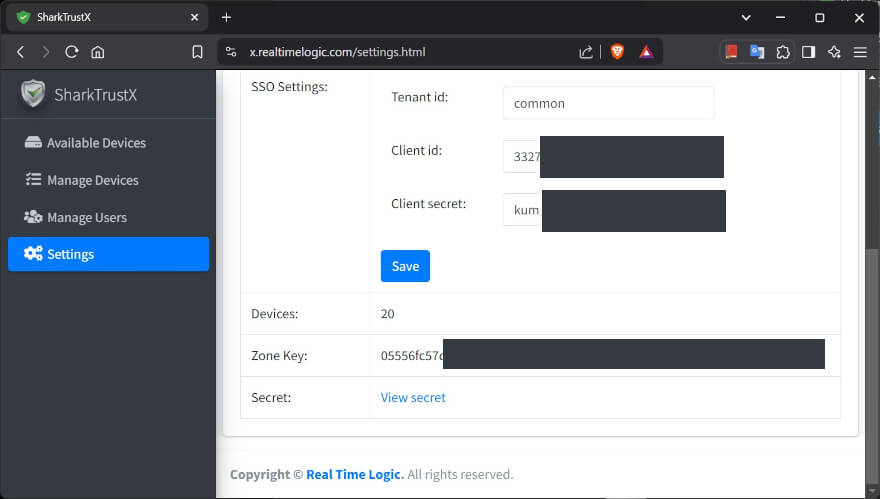
Task: Click the Devices count value 20
Action: pos(387,314)
